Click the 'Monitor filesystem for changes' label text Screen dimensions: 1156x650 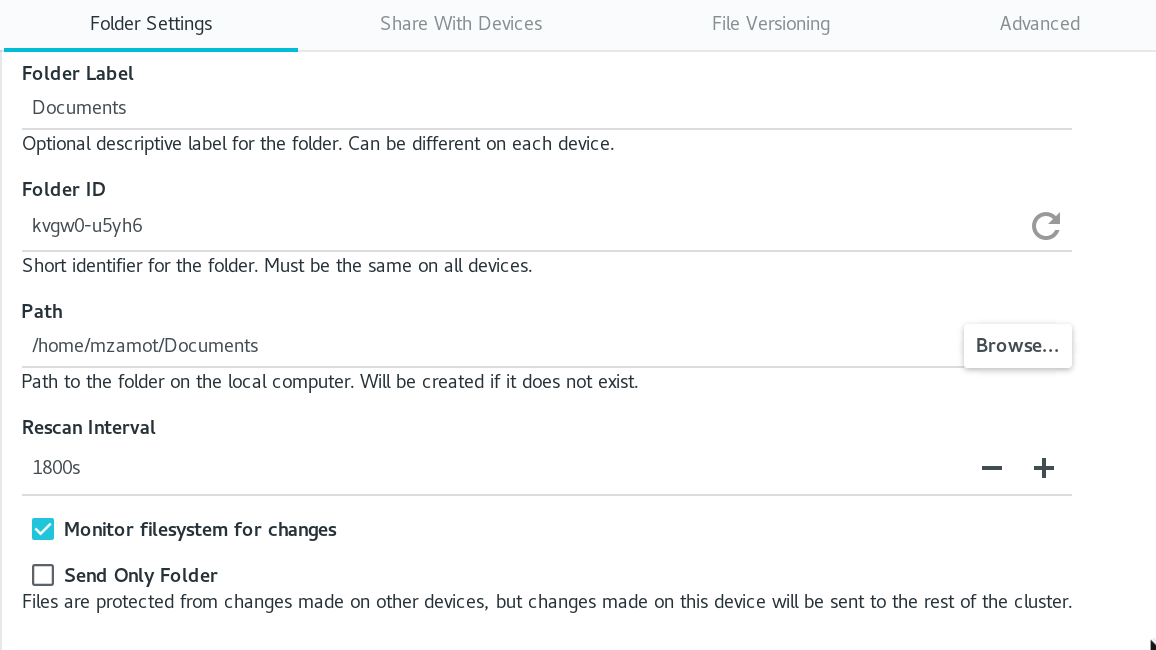tap(200, 529)
